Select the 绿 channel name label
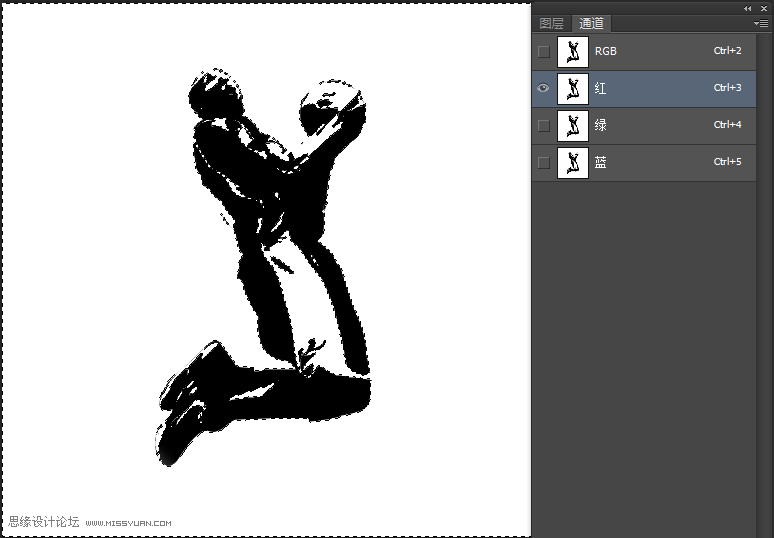774x538 pixels. (600, 125)
